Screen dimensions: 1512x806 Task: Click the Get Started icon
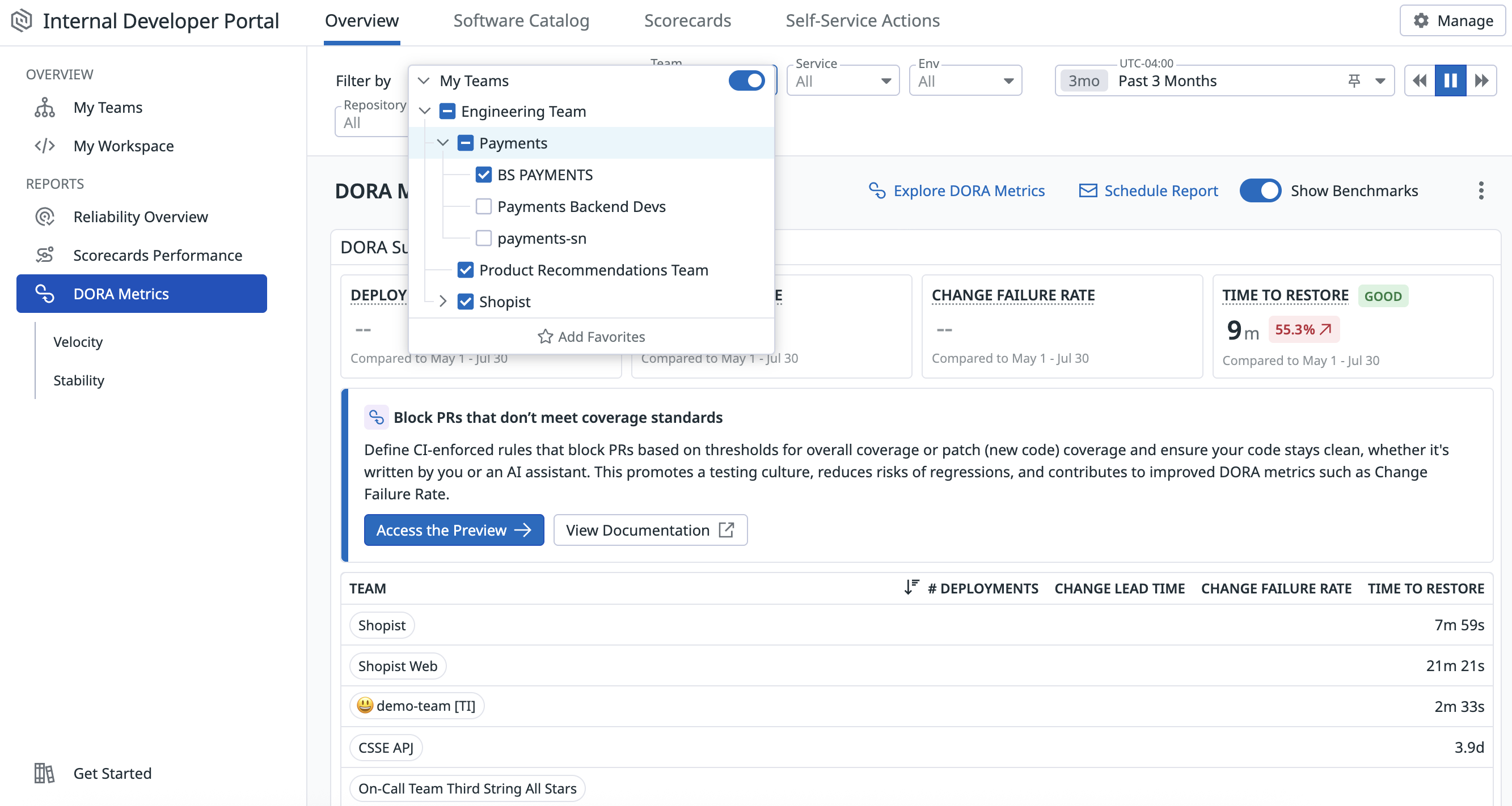(44, 773)
